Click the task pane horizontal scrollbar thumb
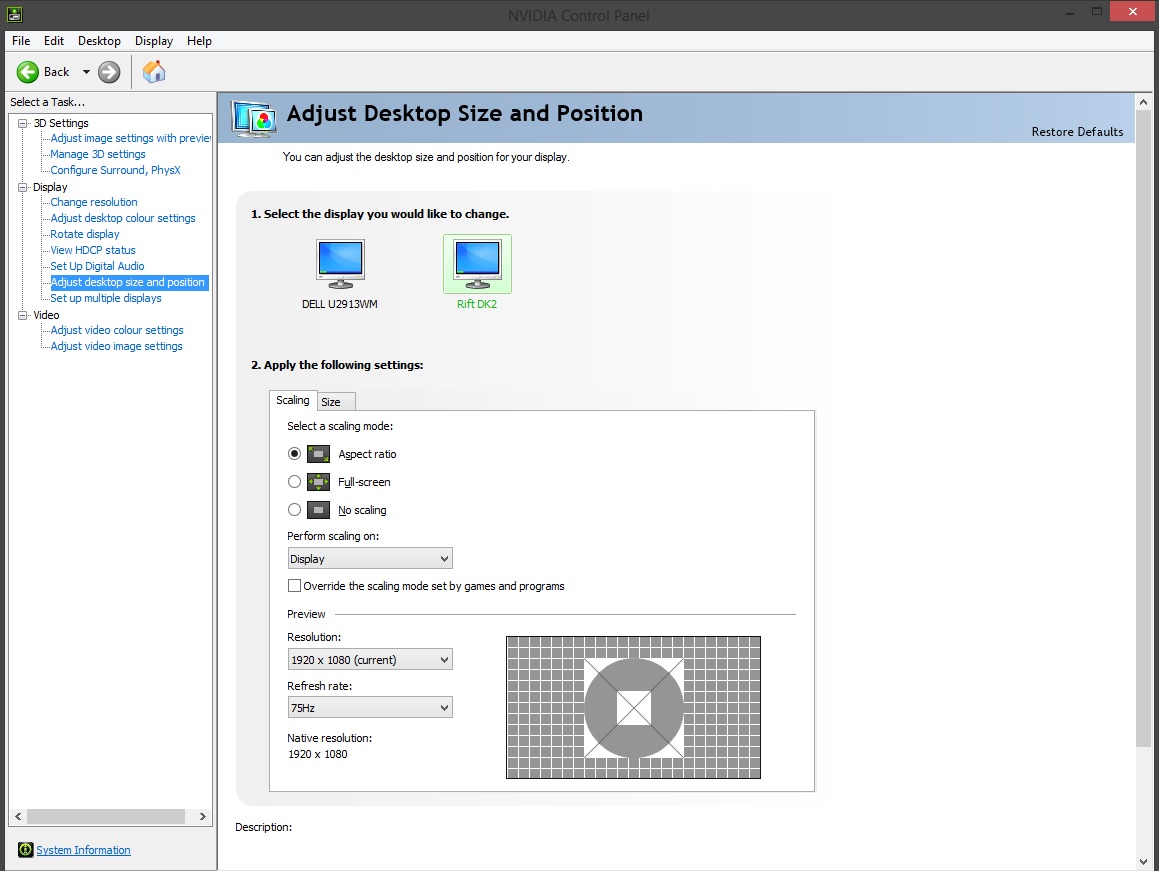Image resolution: width=1159 pixels, height=871 pixels. point(106,816)
